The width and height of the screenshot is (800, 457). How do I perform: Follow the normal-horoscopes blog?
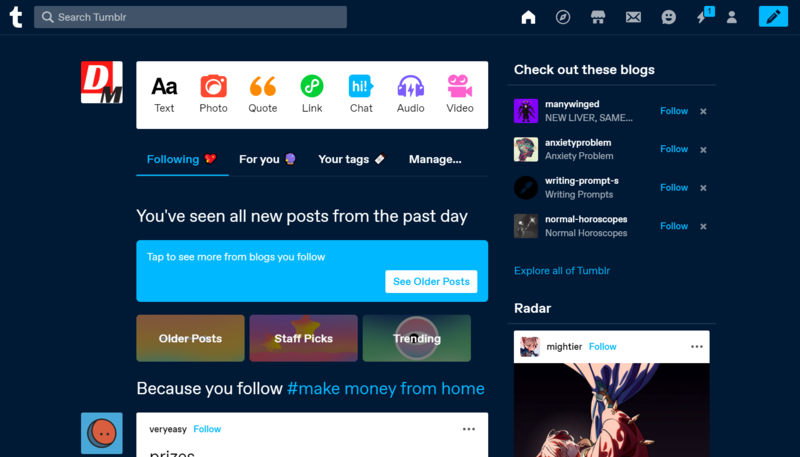click(673, 226)
